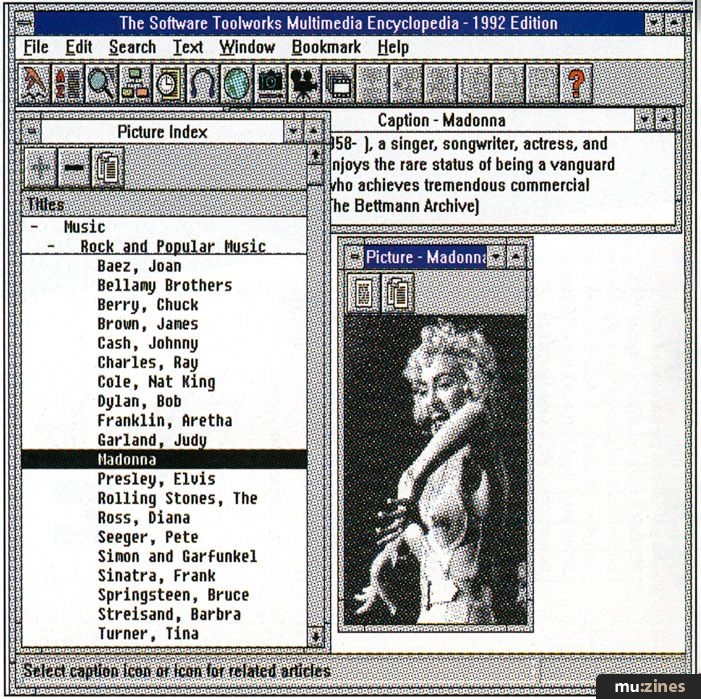Open the Help menu
The image size is (701, 699).
393,47
